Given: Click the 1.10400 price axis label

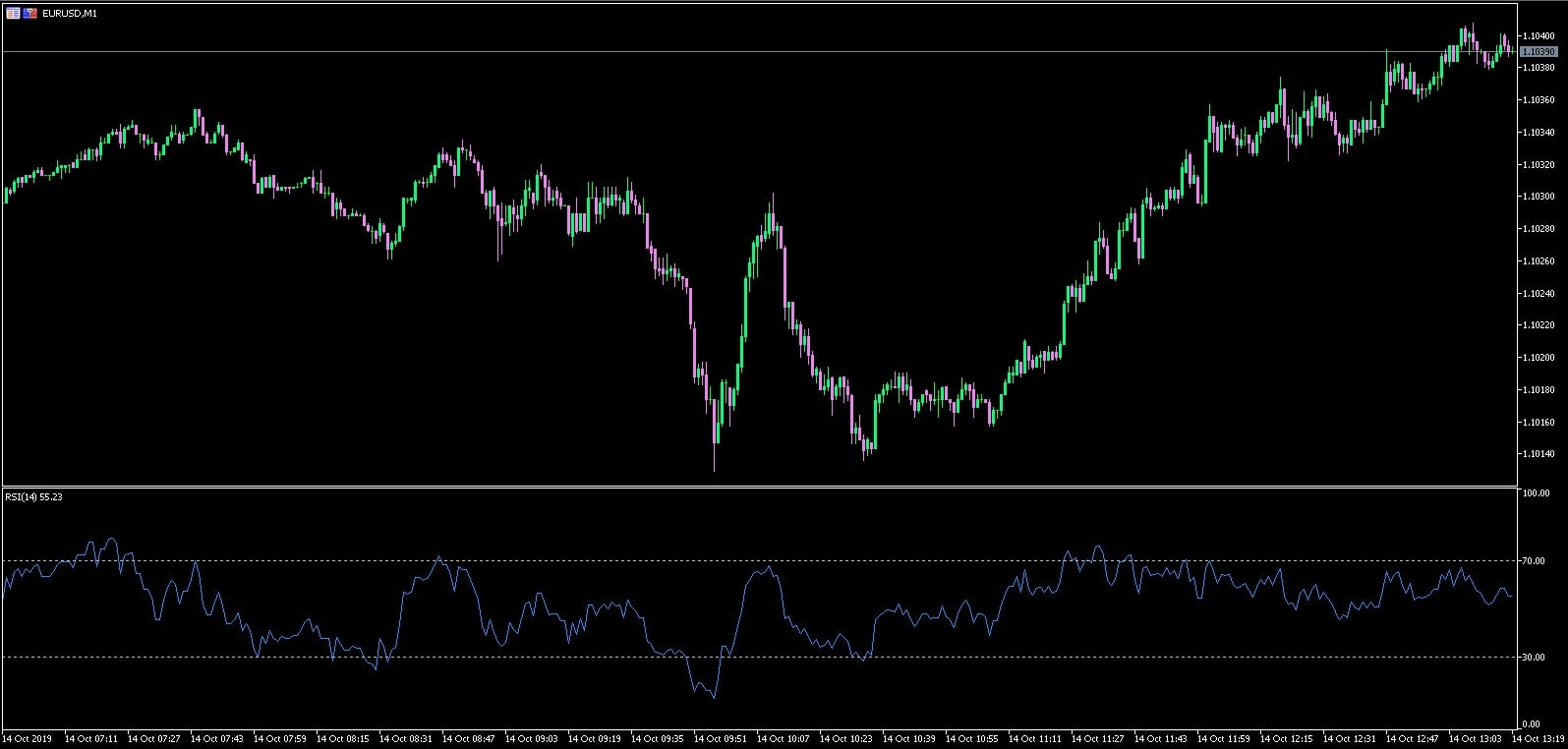Looking at the screenshot, I should click(1539, 35).
